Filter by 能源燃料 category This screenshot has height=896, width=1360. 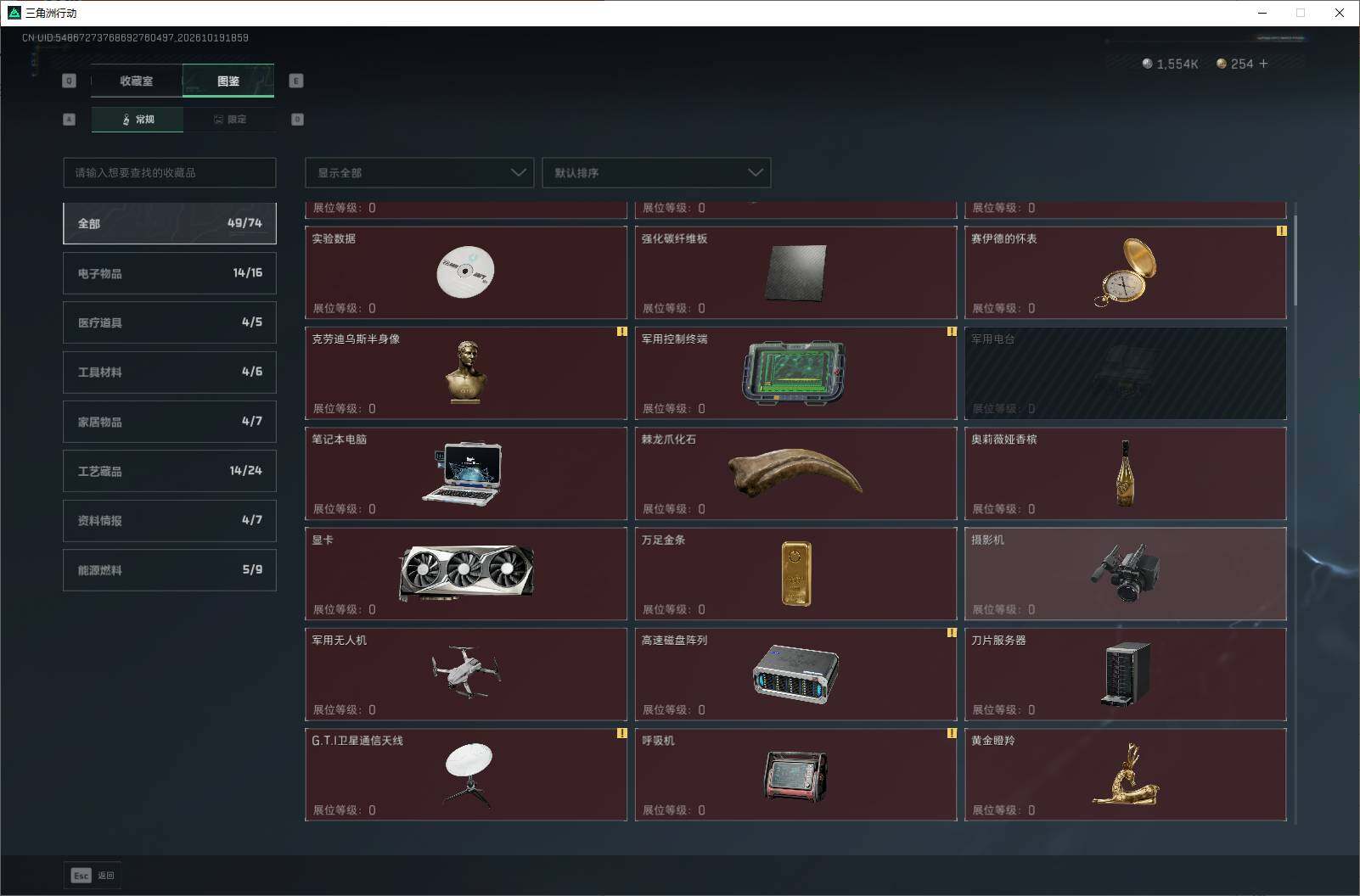coord(170,570)
